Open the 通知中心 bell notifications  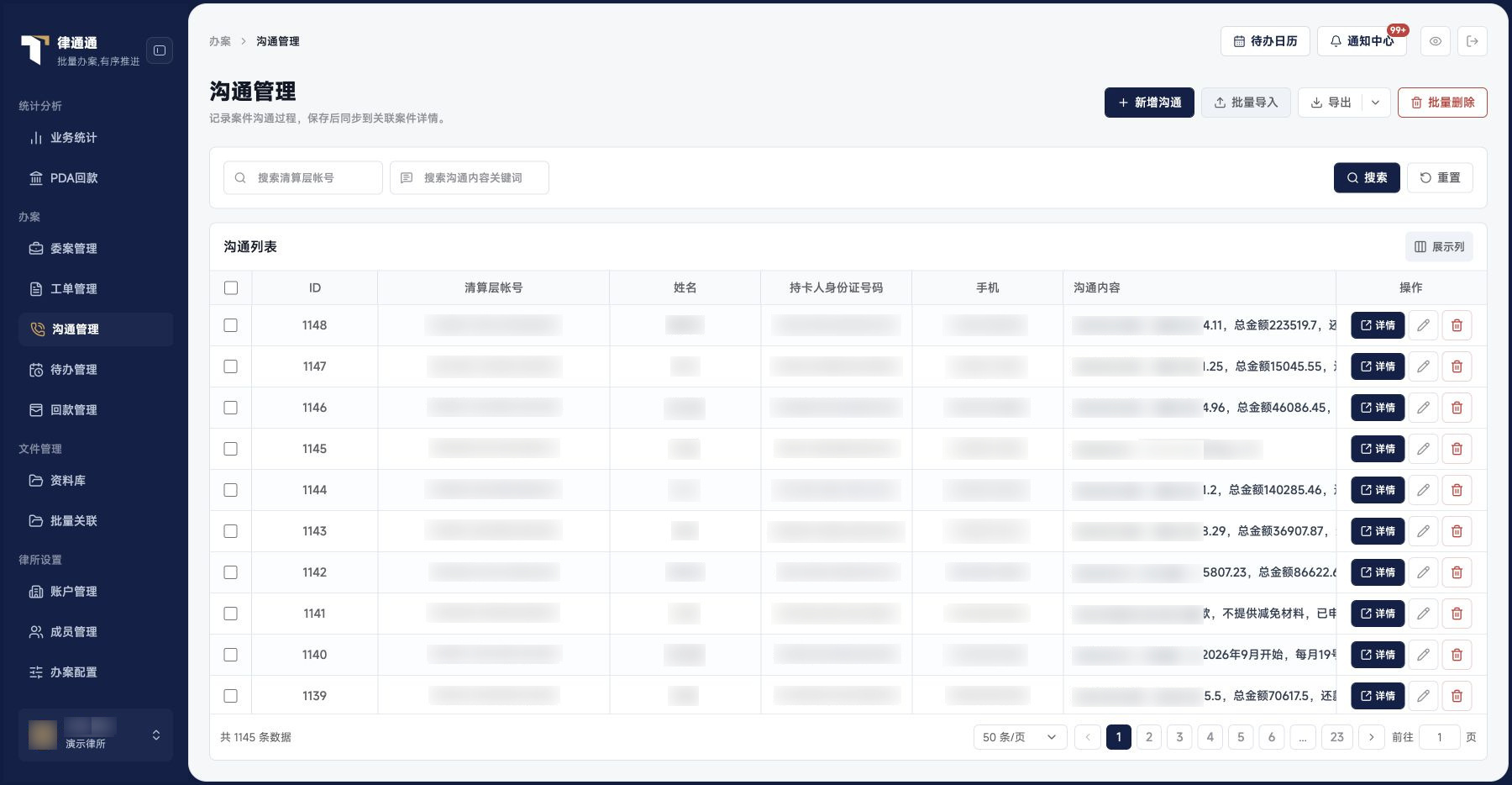point(1362,41)
